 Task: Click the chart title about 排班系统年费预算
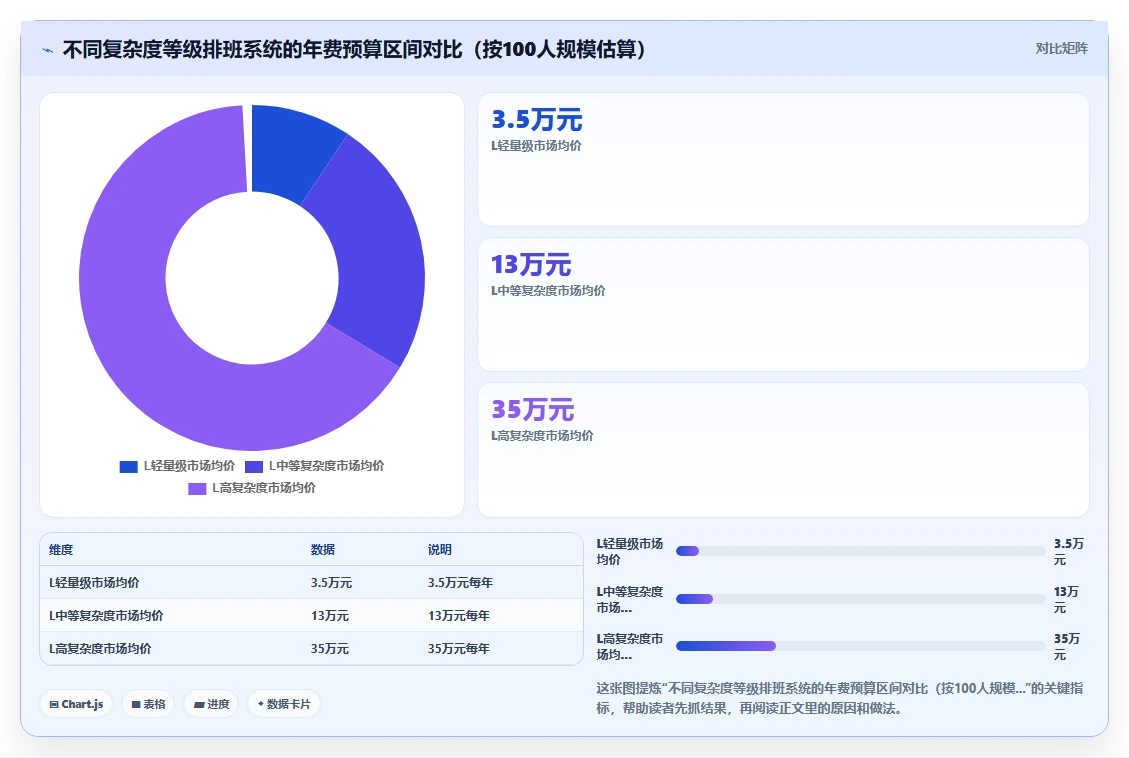354,50
